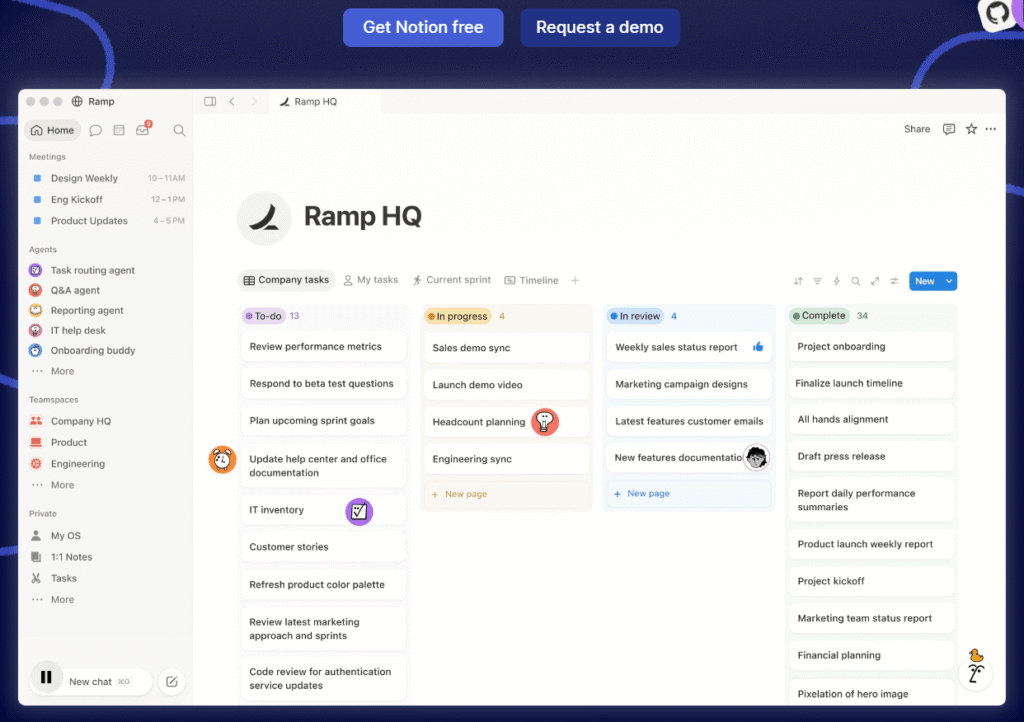The height and width of the screenshot is (722, 1024).
Task: Select the To-do column label
Action: [263, 316]
